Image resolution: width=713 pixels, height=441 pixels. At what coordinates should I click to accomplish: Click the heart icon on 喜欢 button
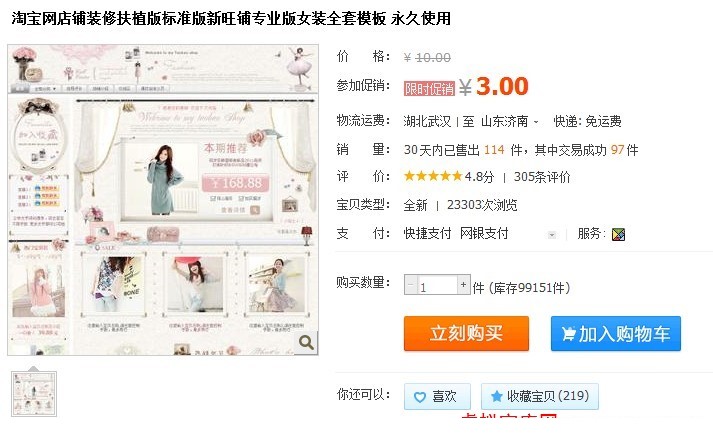420,397
